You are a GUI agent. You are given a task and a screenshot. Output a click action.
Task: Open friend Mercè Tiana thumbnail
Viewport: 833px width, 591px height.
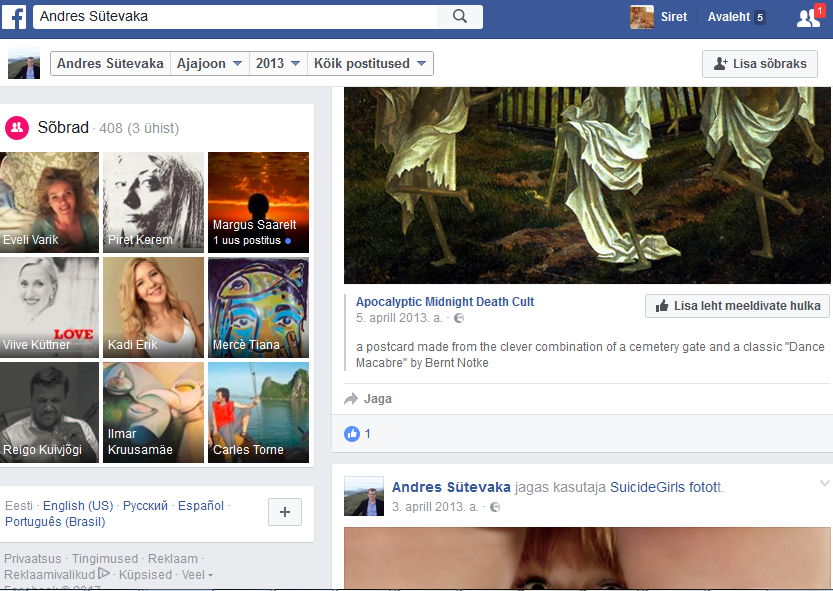(258, 307)
